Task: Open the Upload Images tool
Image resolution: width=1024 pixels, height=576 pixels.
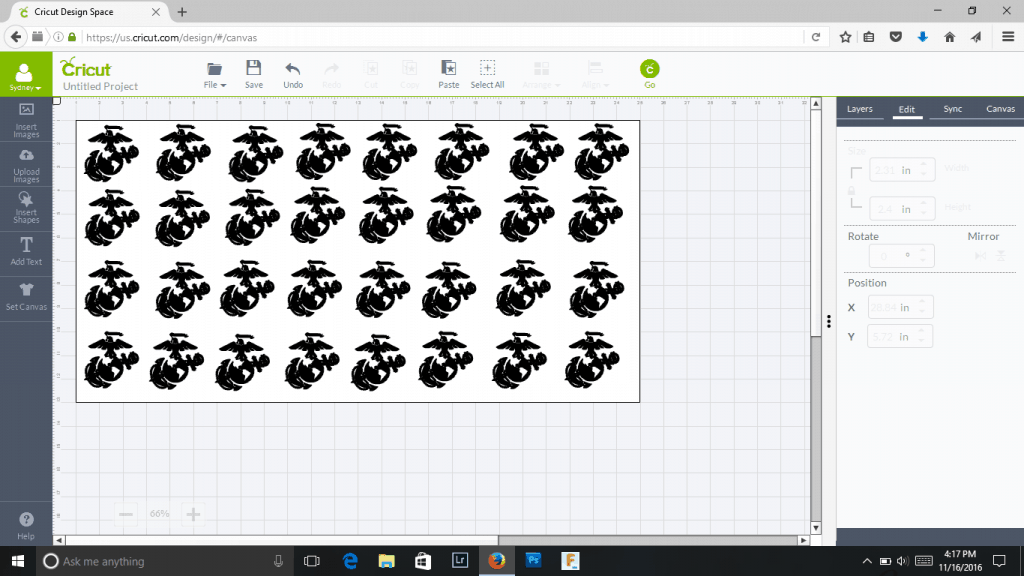Action: click(x=26, y=165)
